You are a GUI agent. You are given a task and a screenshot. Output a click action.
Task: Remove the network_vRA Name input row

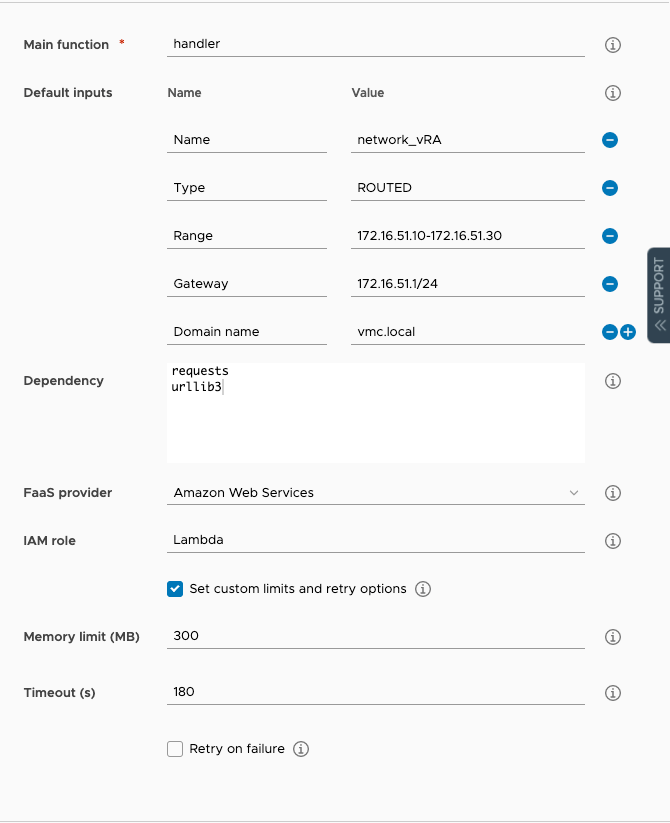[610, 140]
